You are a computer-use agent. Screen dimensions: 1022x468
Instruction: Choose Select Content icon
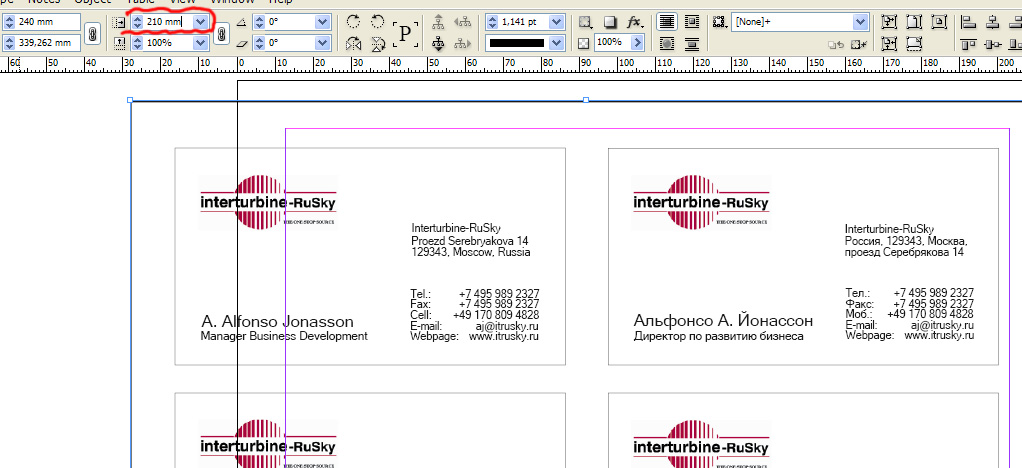pos(438,44)
